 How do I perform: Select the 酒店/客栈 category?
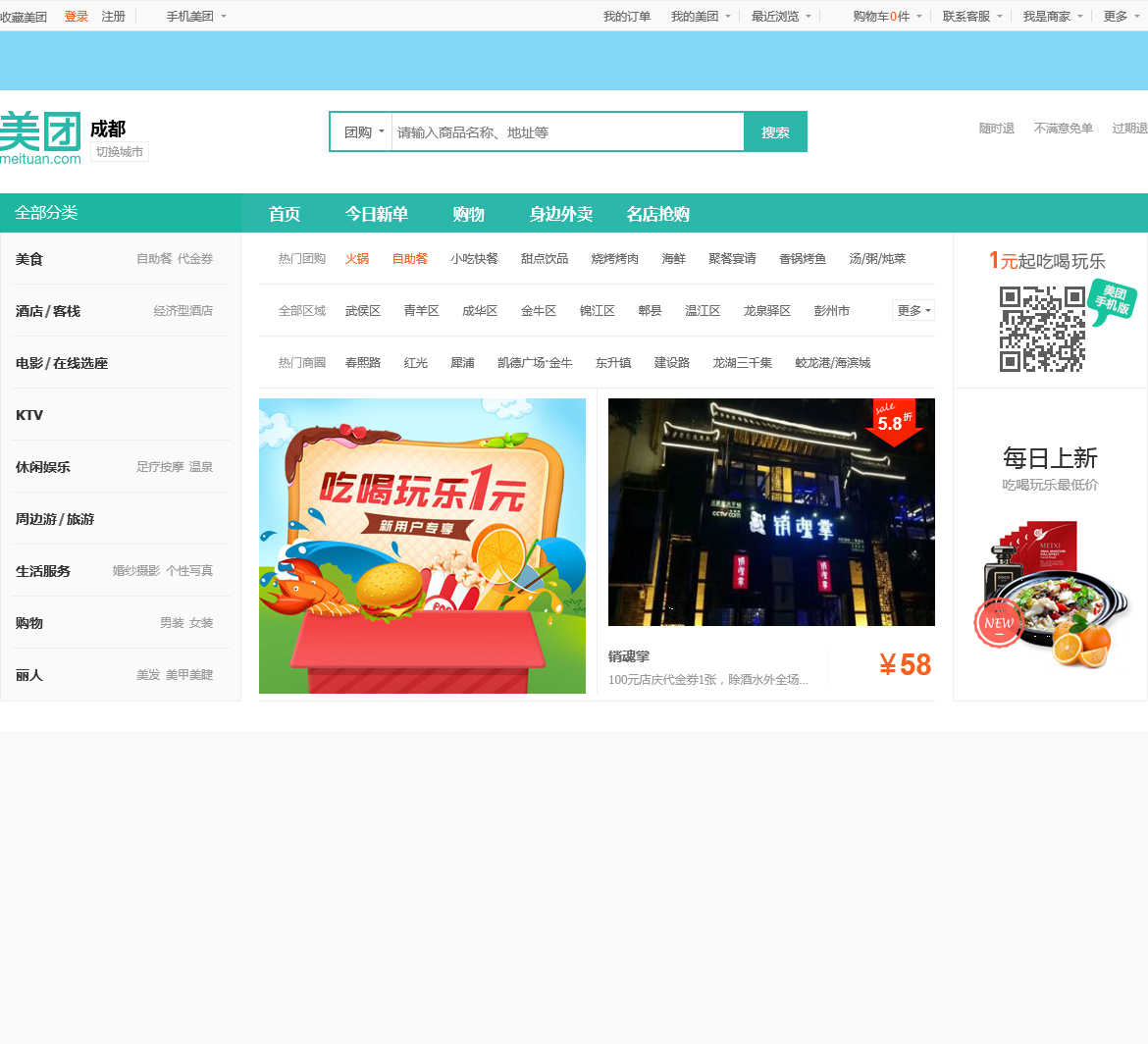coord(48,311)
